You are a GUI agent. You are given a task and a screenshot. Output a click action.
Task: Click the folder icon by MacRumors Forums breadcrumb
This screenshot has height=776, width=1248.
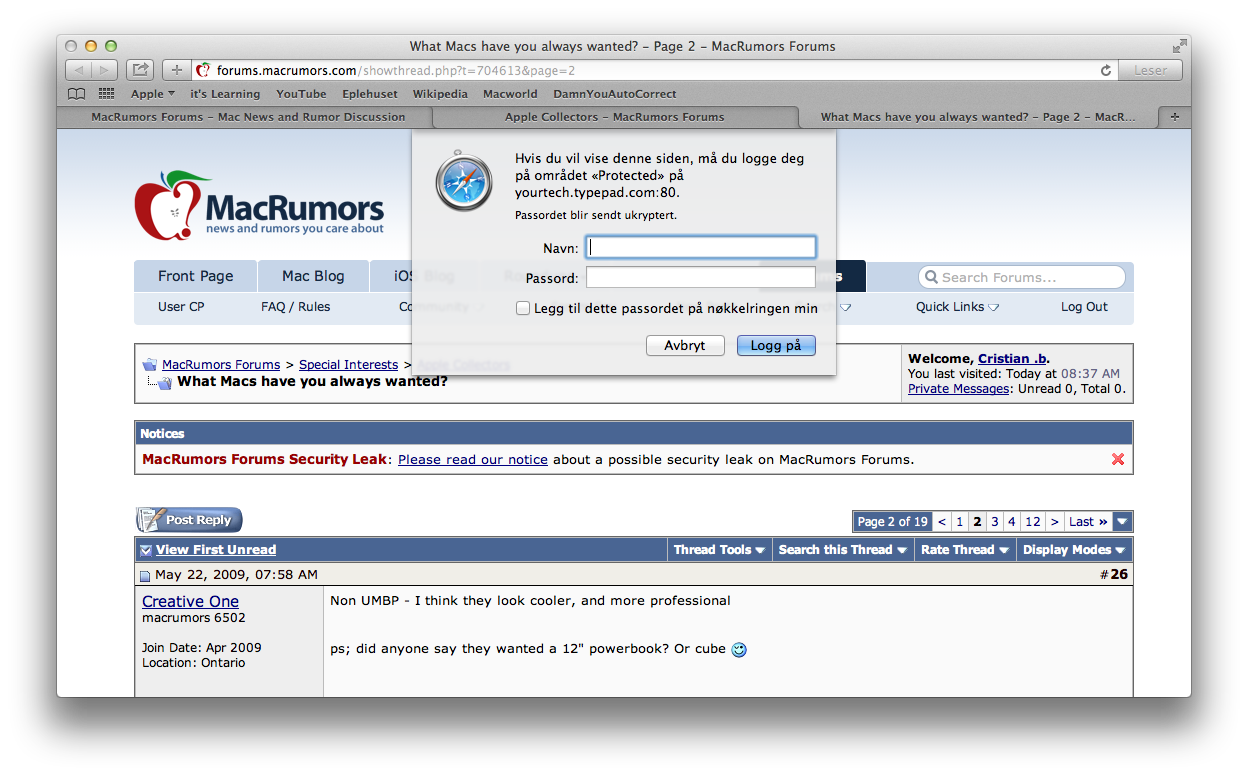[149, 365]
